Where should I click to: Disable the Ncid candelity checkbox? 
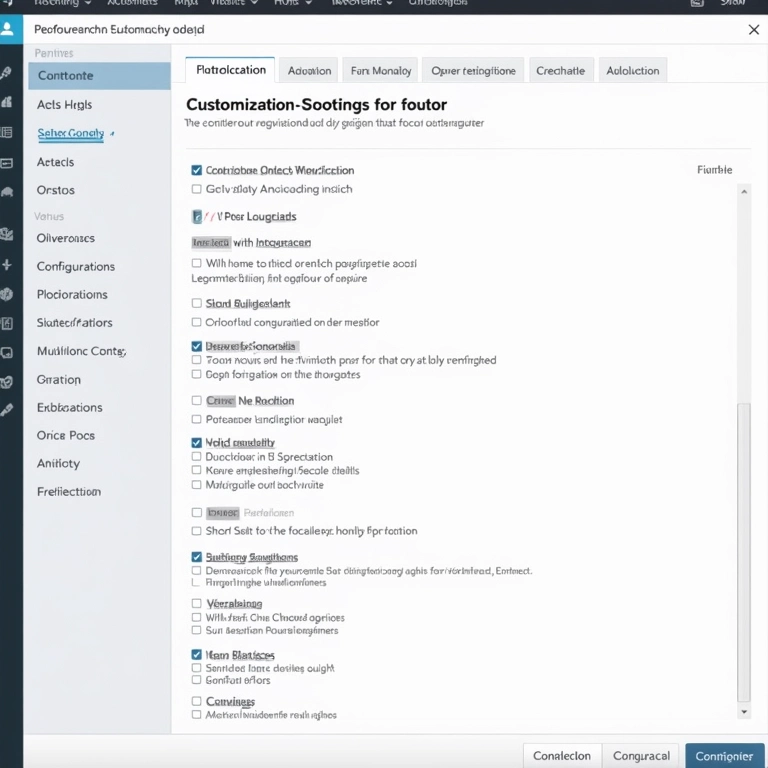[196, 443]
